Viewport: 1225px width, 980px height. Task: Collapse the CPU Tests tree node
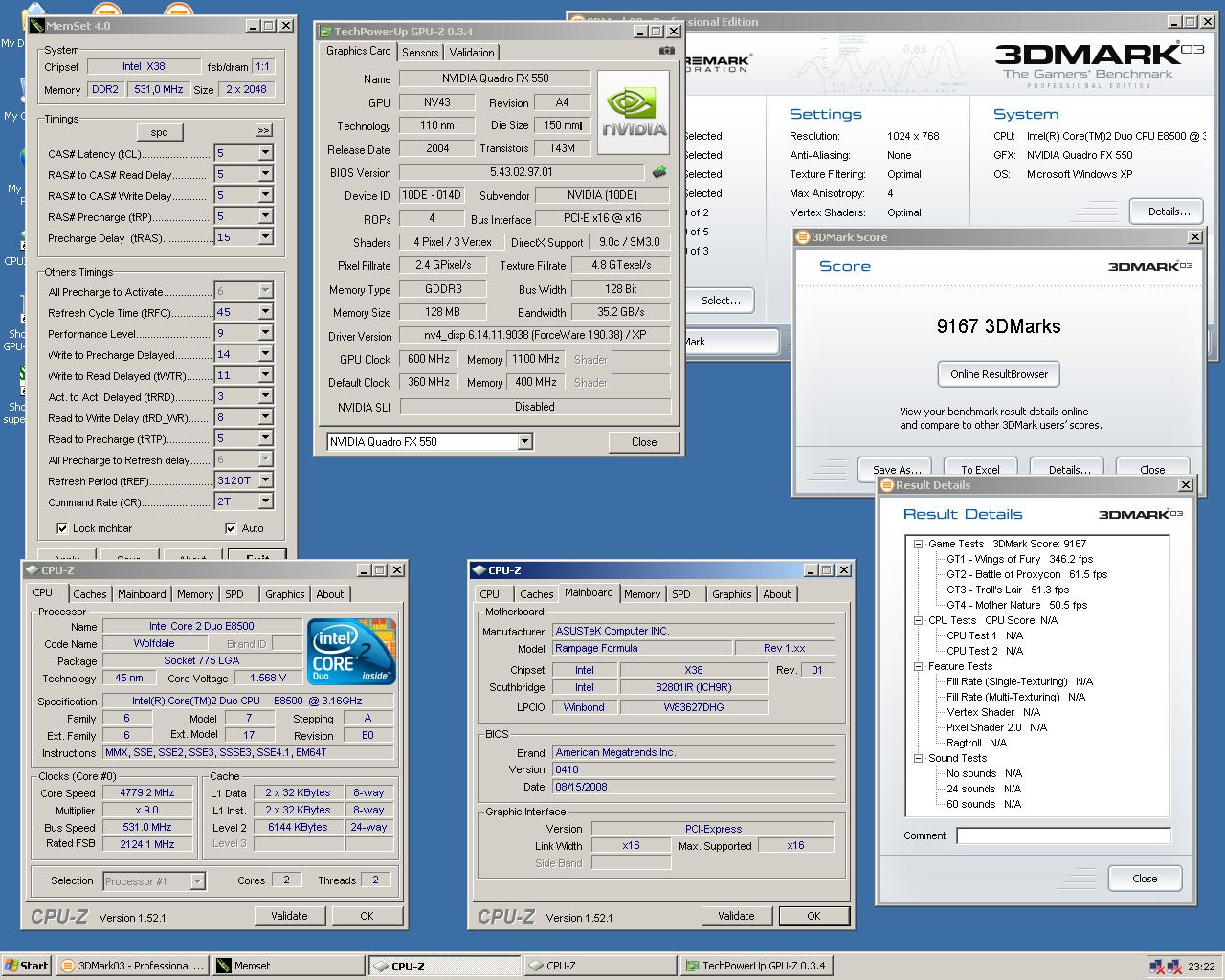click(x=918, y=620)
